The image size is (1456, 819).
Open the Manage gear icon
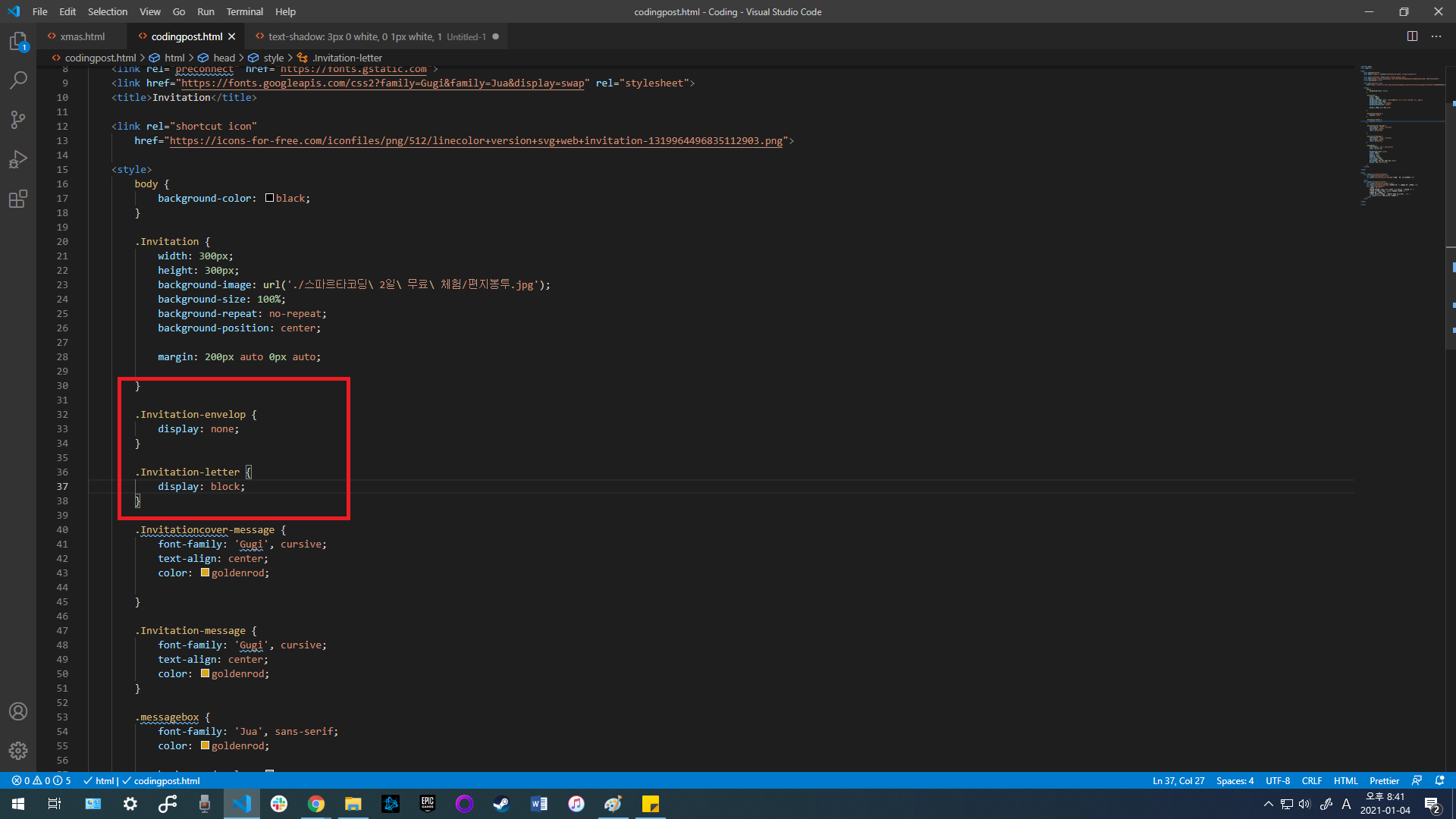coord(18,751)
